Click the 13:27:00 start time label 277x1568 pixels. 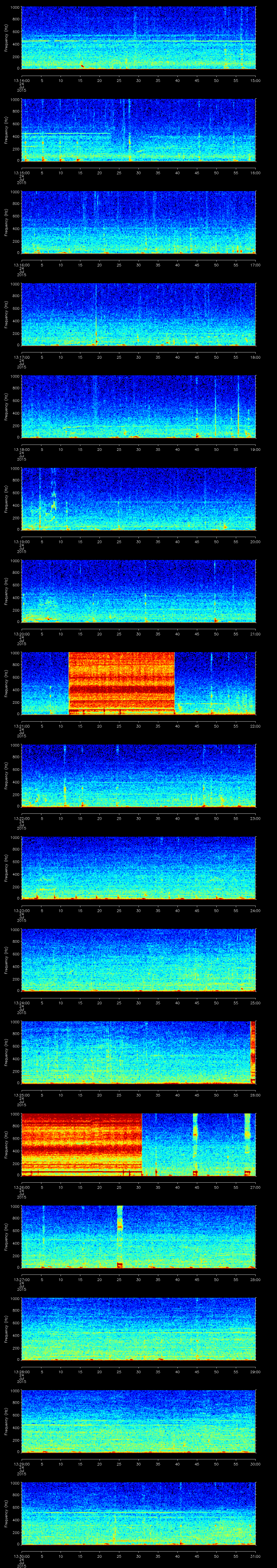click(x=21, y=1279)
